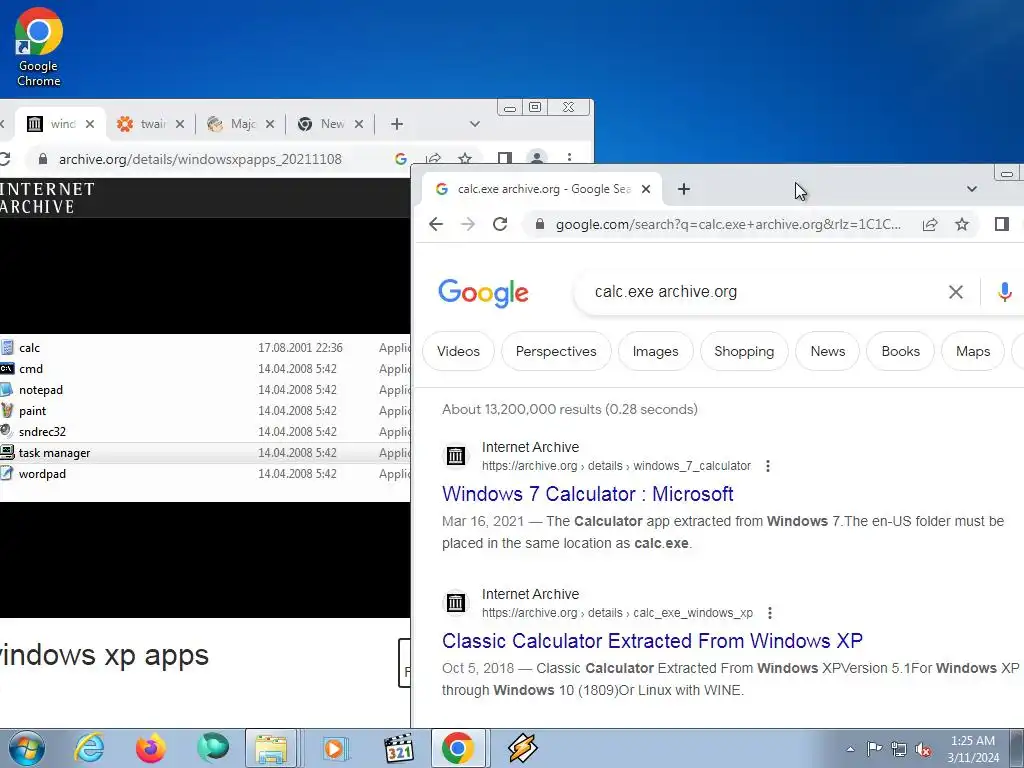This screenshot has width=1024, height=768.
Task: Open Winamp lightning bolt taskbar icon
Action: (x=522, y=748)
